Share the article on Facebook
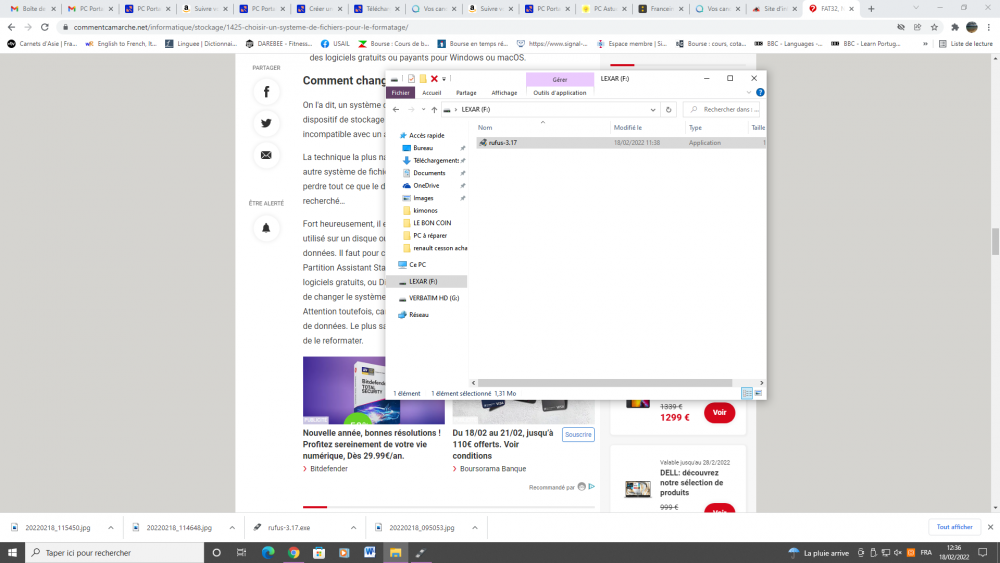The height and width of the screenshot is (563, 1000). pyautogui.click(x=267, y=92)
